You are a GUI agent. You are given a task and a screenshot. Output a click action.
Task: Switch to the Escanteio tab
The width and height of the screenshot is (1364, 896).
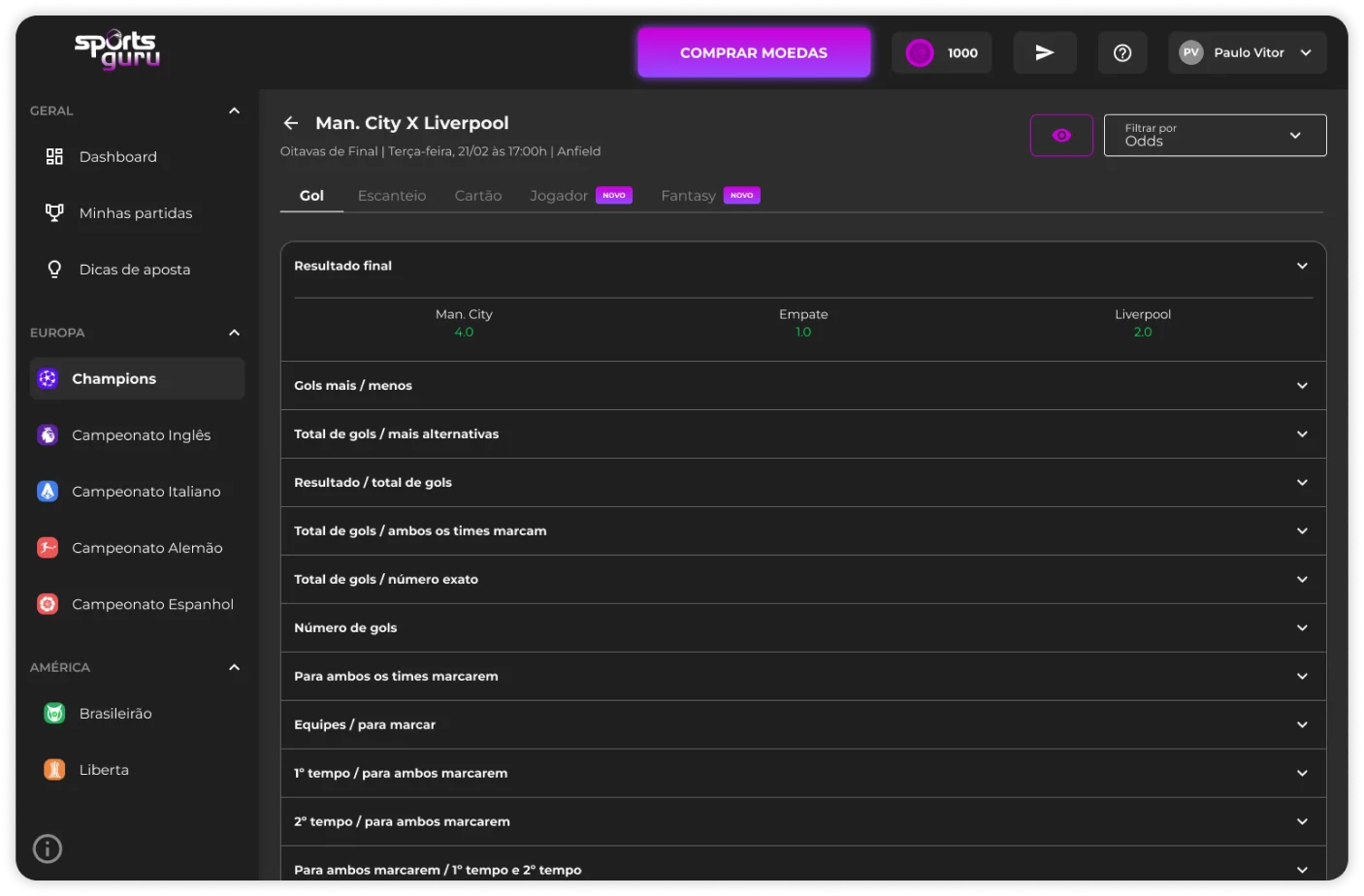click(392, 196)
